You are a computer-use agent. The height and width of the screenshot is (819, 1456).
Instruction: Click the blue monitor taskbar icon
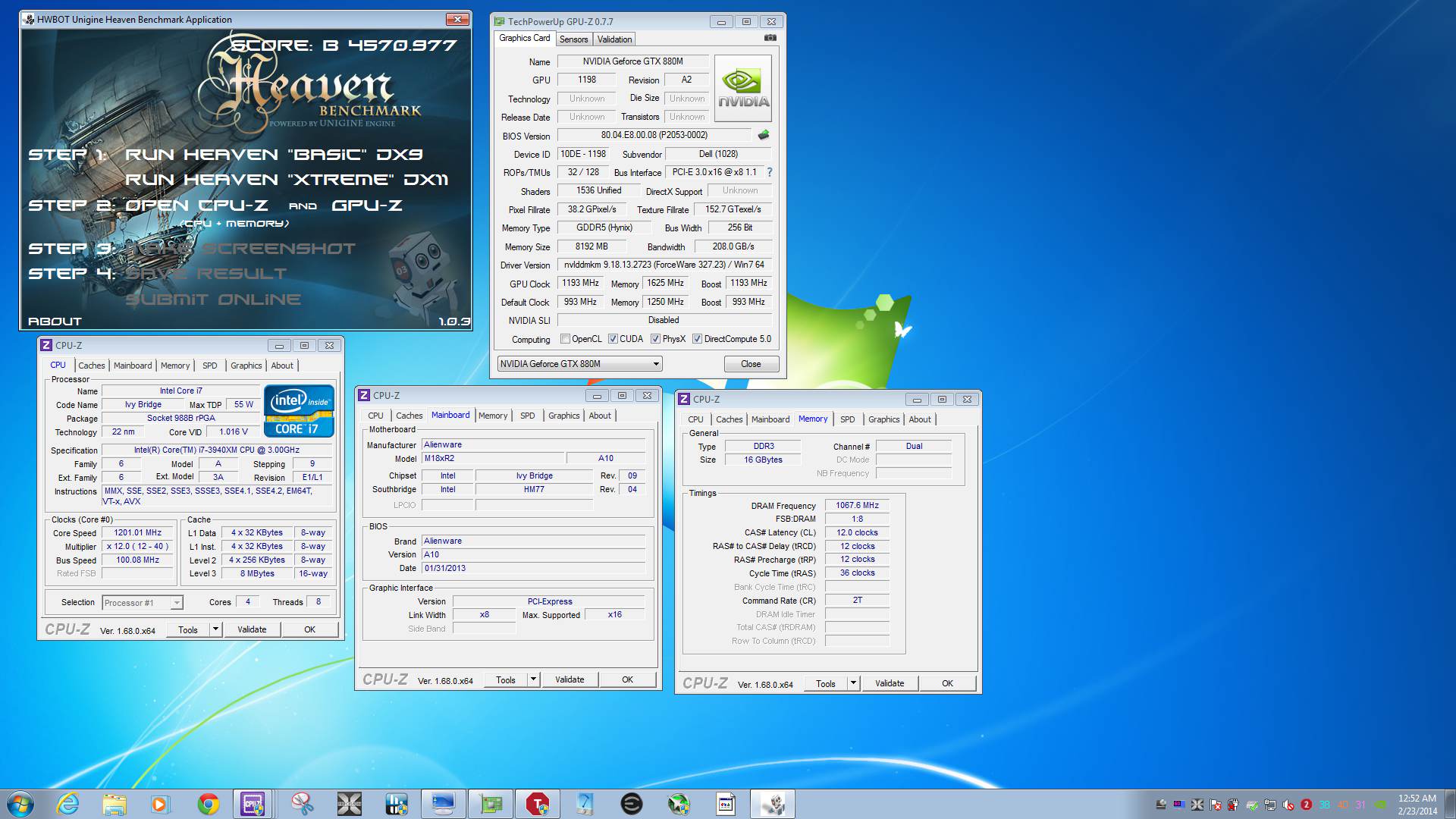point(443,804)
